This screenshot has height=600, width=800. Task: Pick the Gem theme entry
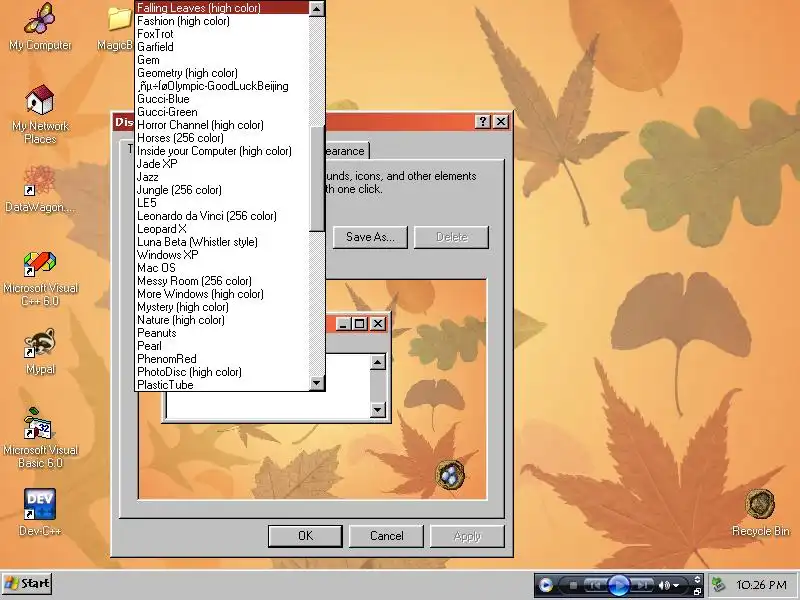[x=222, y=60]
